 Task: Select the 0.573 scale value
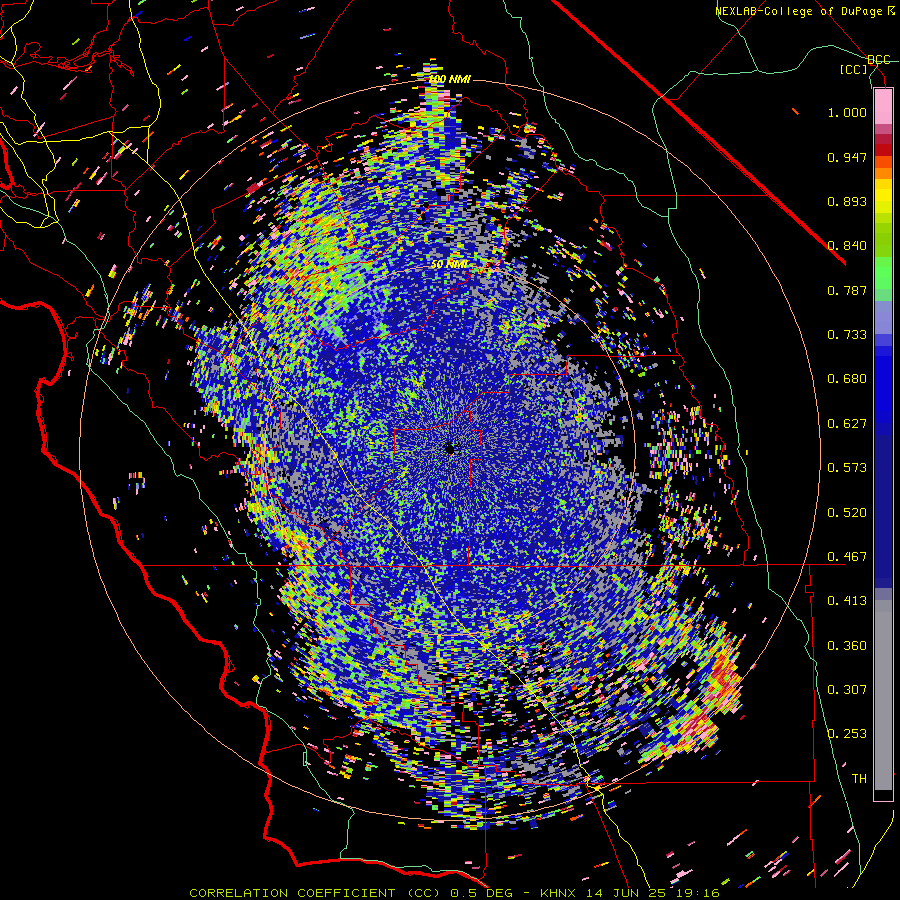coord(847,468)
